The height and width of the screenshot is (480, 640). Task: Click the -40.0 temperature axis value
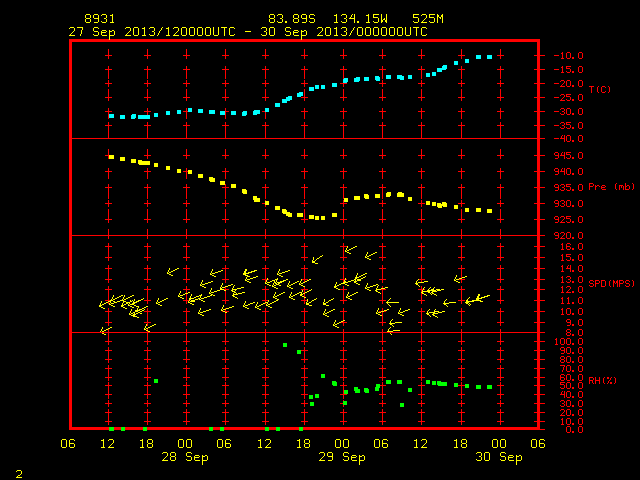[568, 139]
